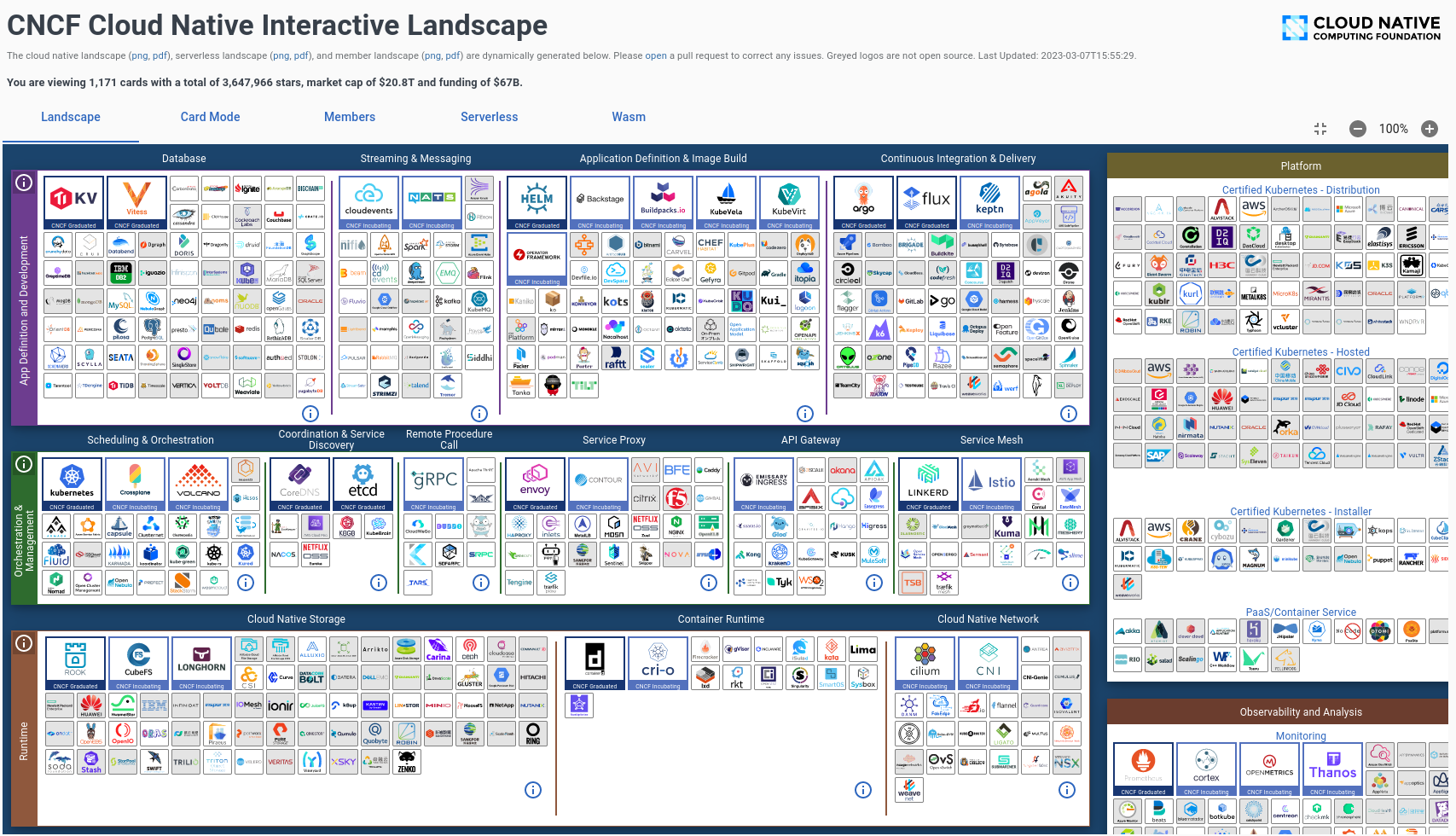1456x836 pixels.
Task: Open the Monitoring category link
Action: [1301, 736]
